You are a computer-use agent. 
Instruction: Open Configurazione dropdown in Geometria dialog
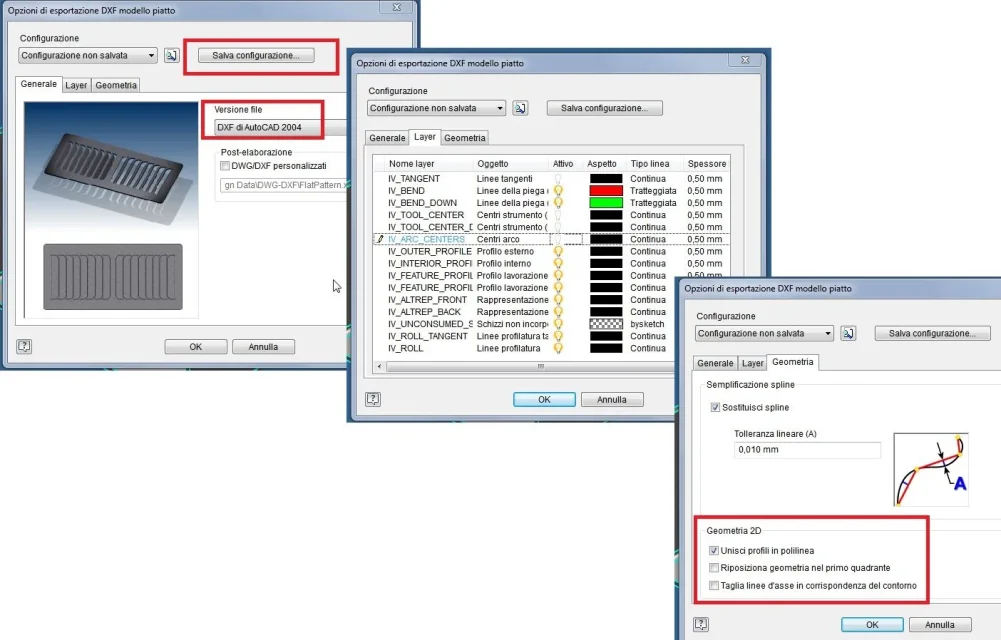[764, 333]
